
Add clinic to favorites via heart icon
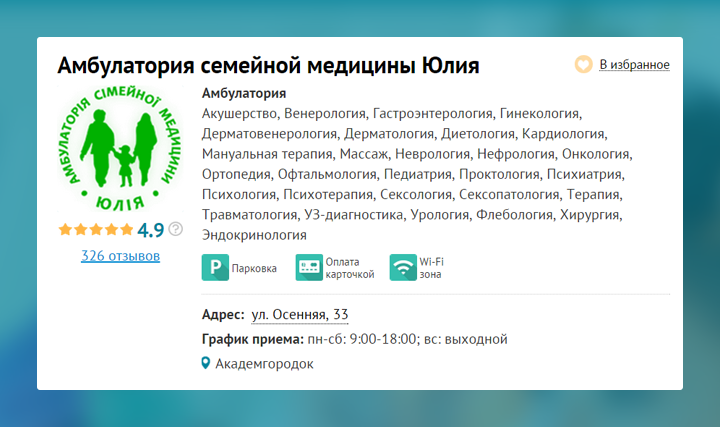click(x=584, y=64)
